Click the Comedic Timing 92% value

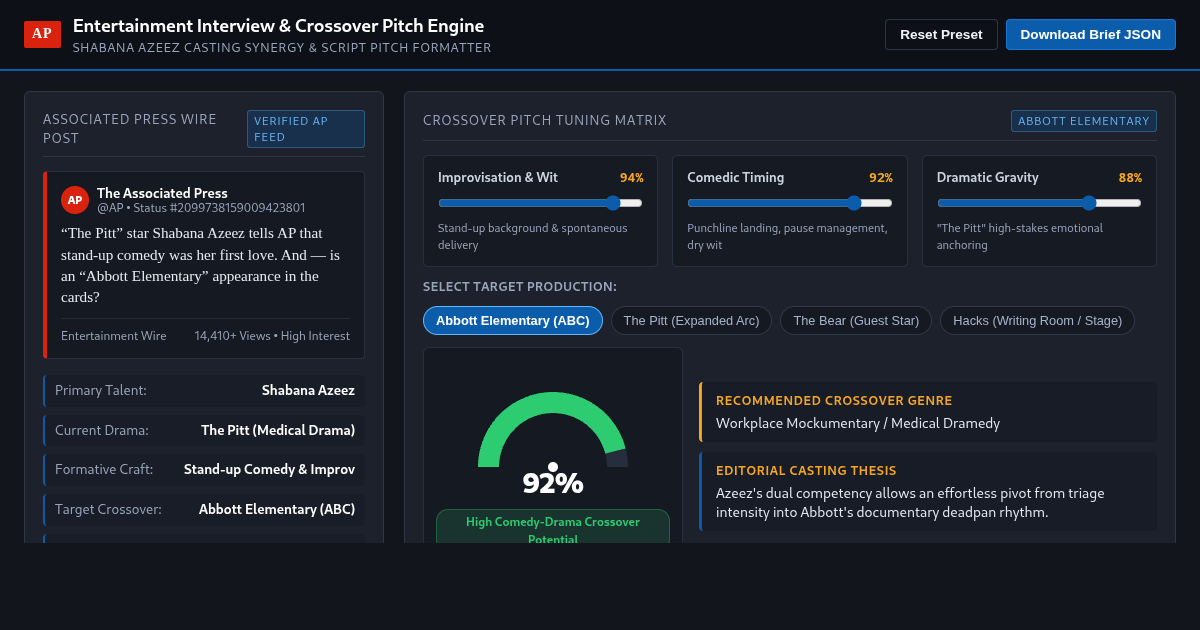point(881,178)
